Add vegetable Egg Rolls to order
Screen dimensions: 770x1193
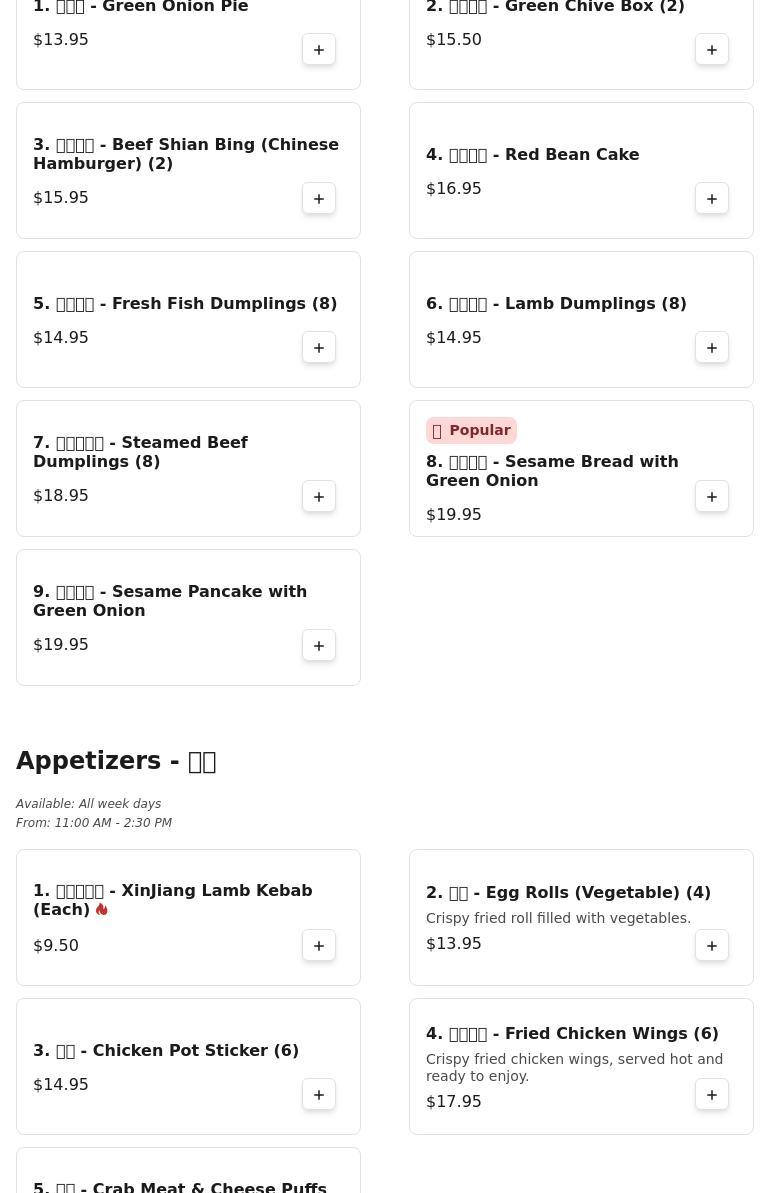point(712,946)
